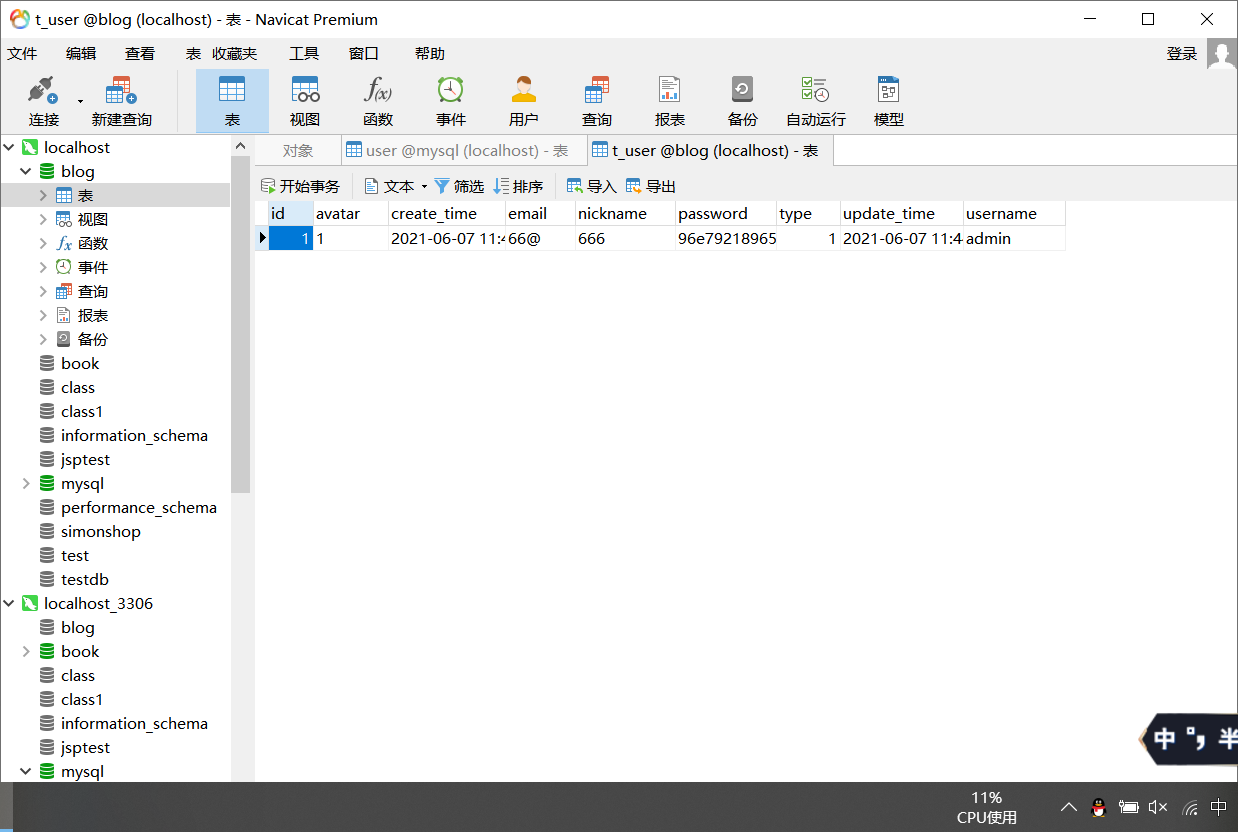Open the Query (查询) toolbar icon

[597, 101]
